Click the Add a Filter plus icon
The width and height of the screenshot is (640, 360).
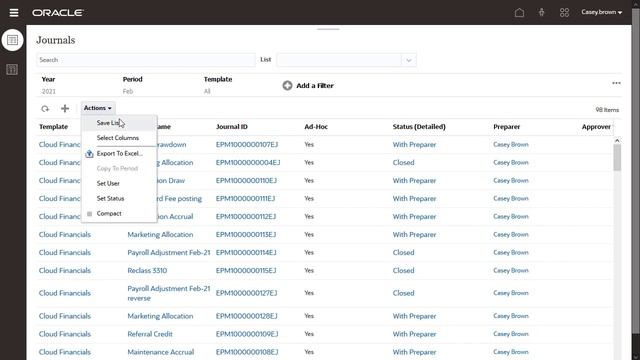click(x=287, y=85)
